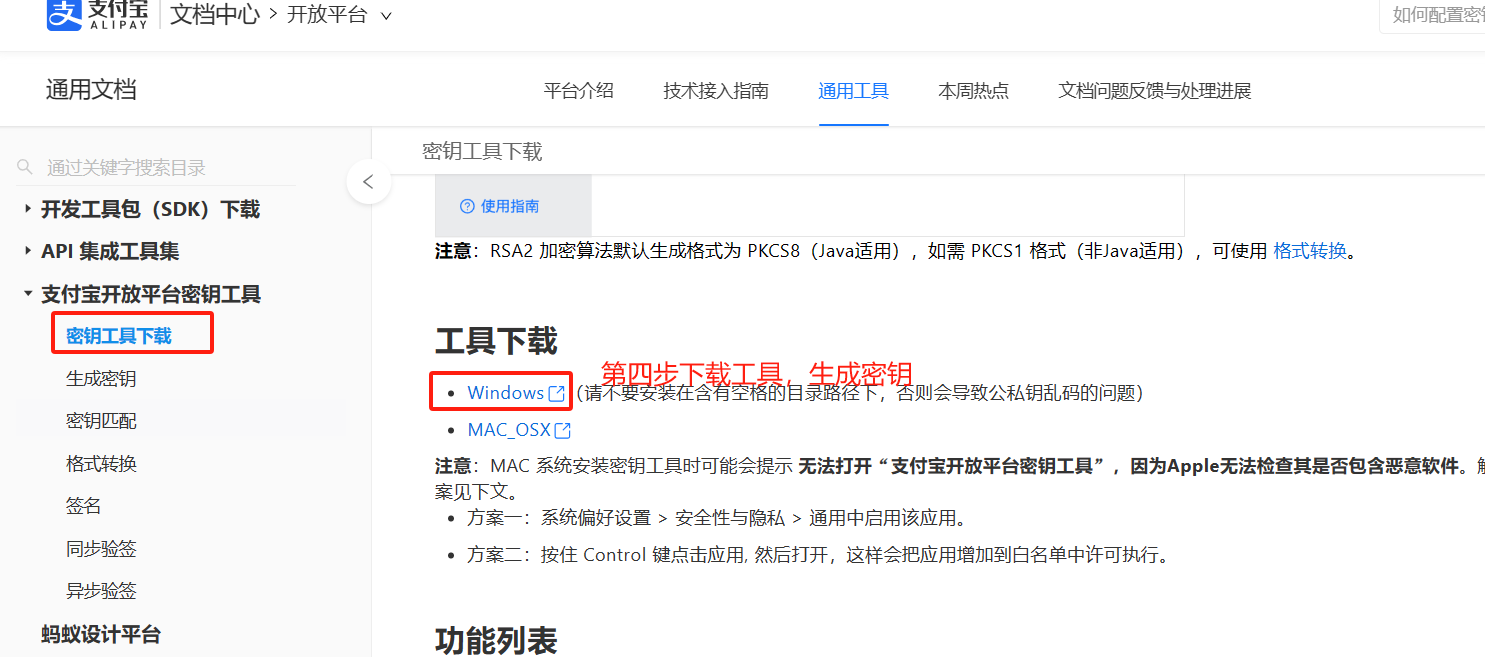The image size is (1485, 657).
Task: Switch to the 平台介绍 tab
Action: [x=578, y=91]
